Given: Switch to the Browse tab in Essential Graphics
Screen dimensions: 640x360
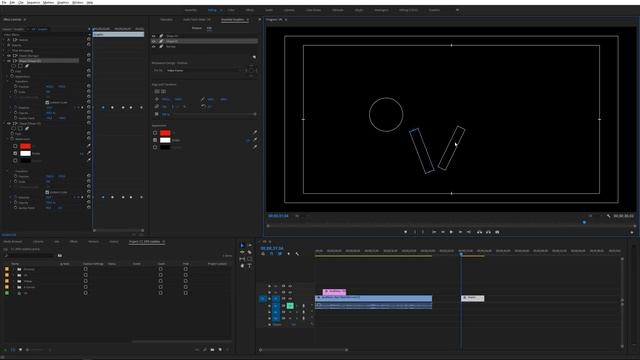Looking at the screenshot, I should pyautogui.click(x=196, y=28).
